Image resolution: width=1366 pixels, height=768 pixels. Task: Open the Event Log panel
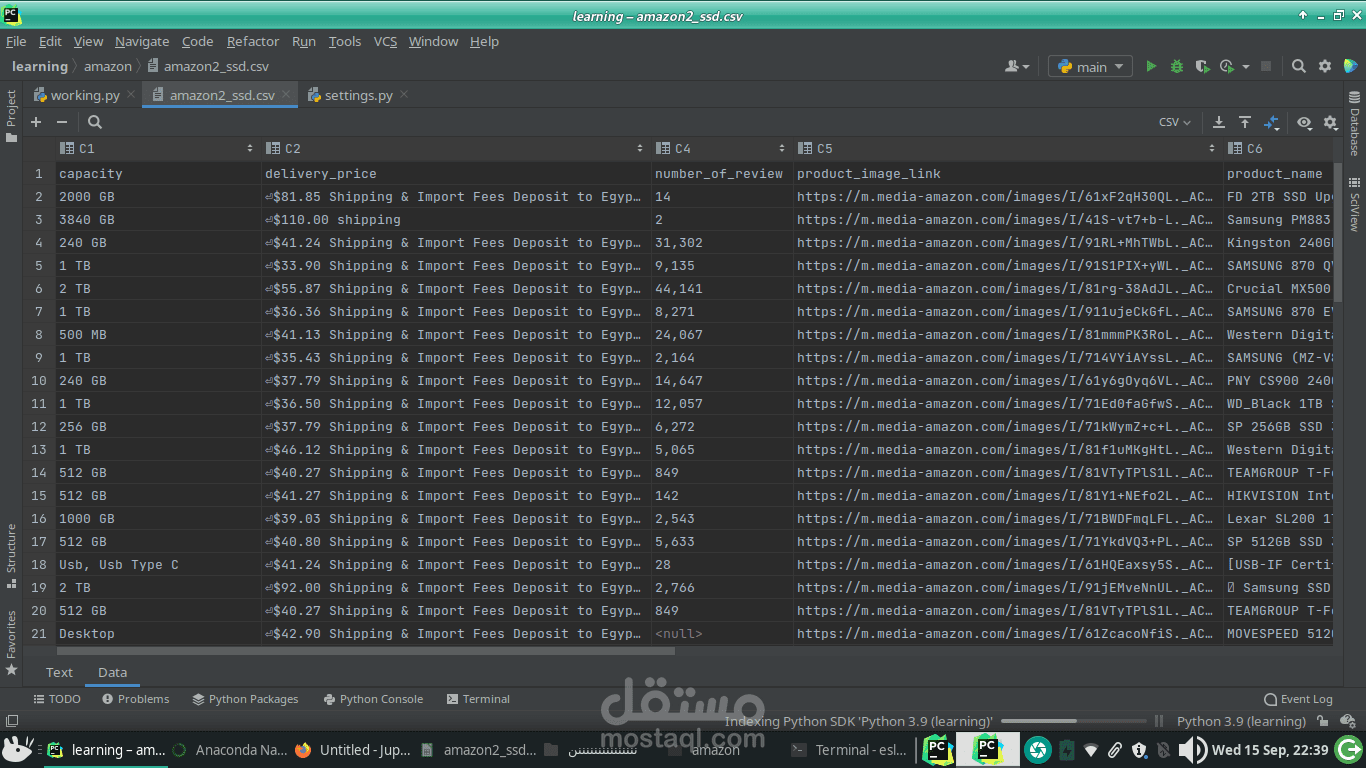point(1298,699)
